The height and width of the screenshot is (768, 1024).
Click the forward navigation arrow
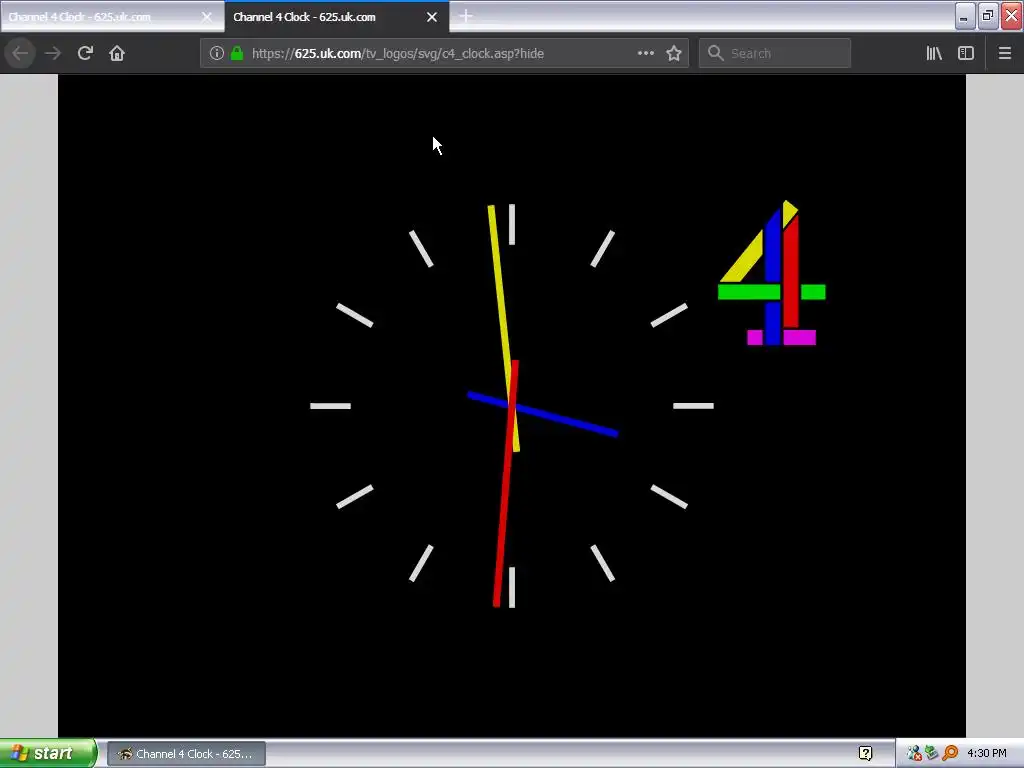coord(52,53)
